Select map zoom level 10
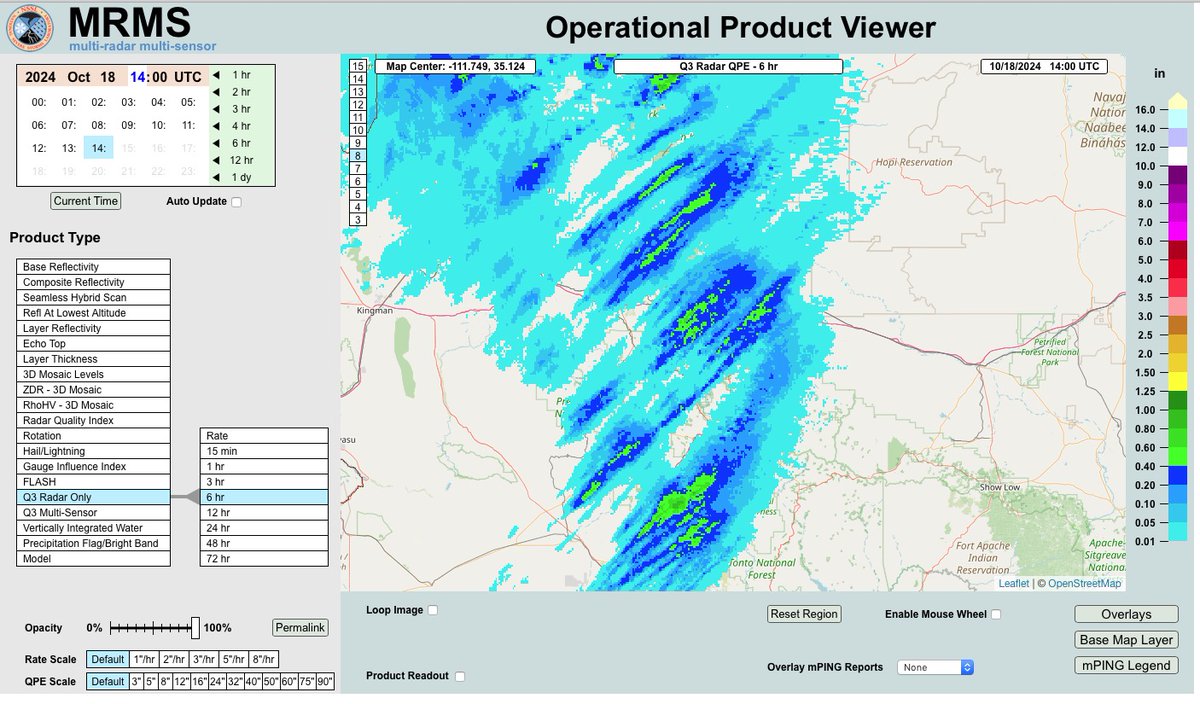This screenshot has height=704, width=1200. coord(356,130)
